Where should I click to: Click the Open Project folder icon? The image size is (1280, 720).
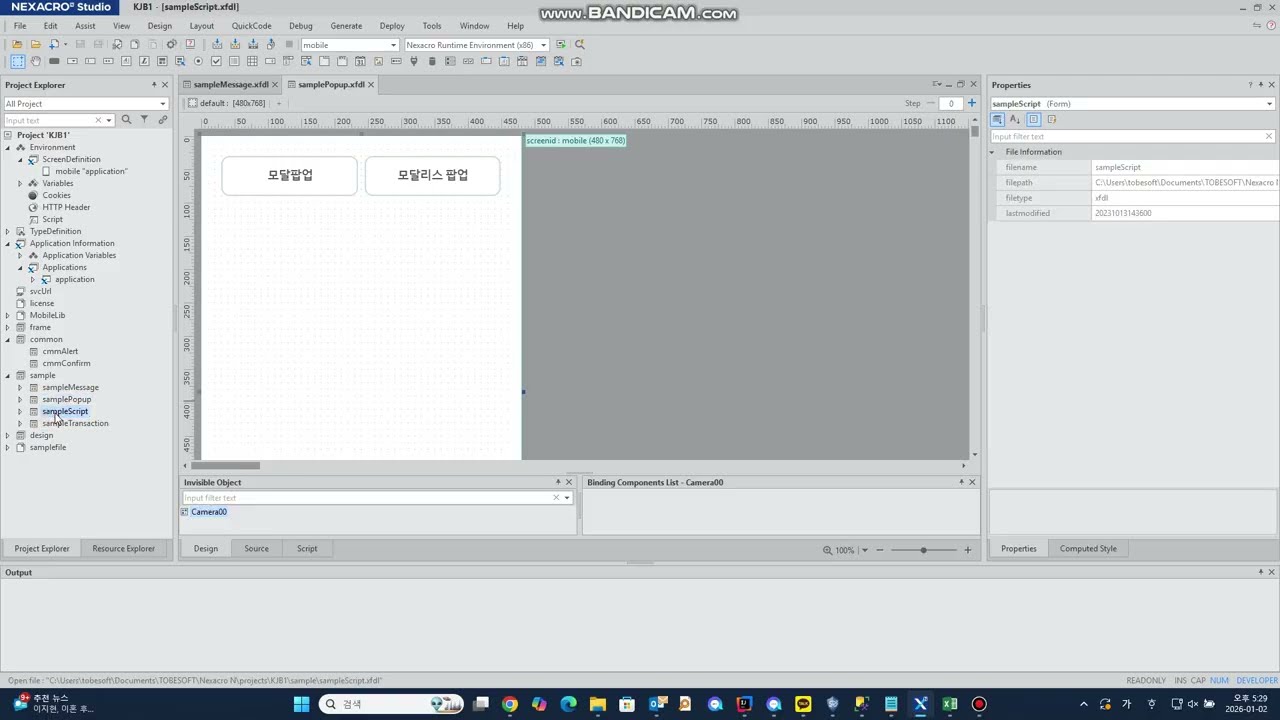point(17,44)
